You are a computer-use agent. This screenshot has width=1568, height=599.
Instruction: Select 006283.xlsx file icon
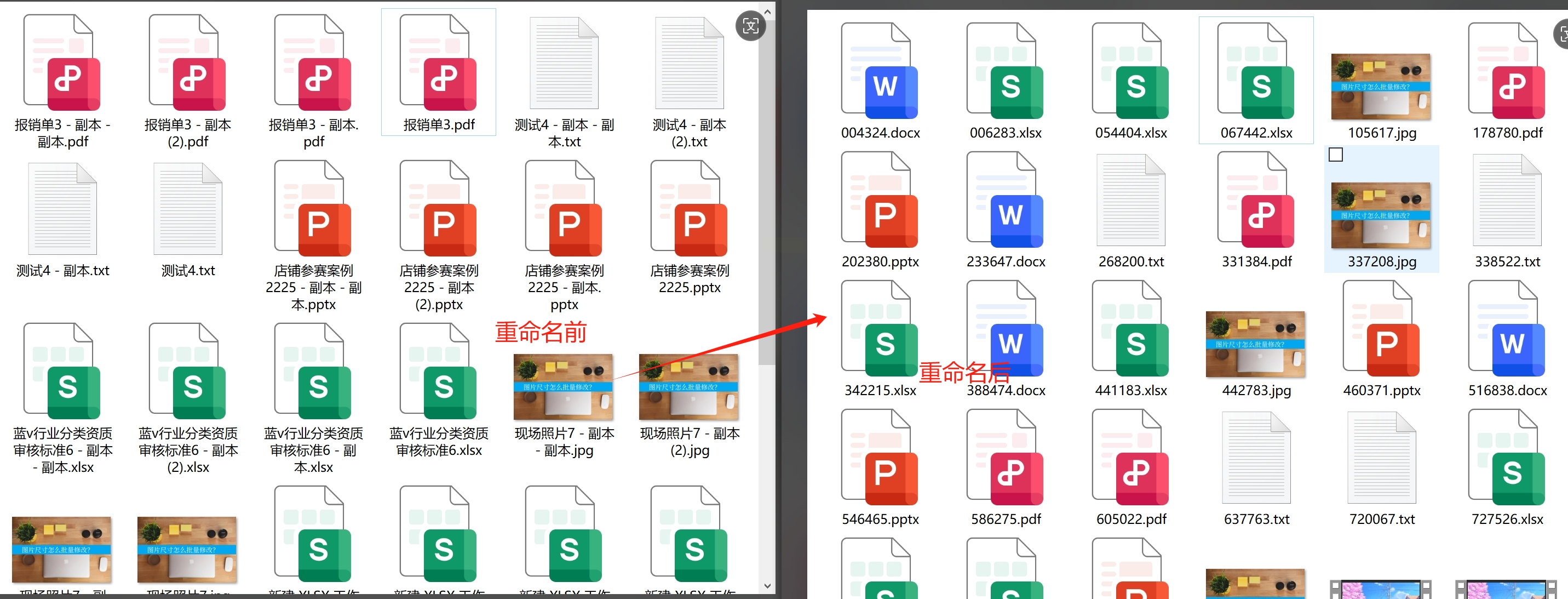click(x=1005, y=71)
